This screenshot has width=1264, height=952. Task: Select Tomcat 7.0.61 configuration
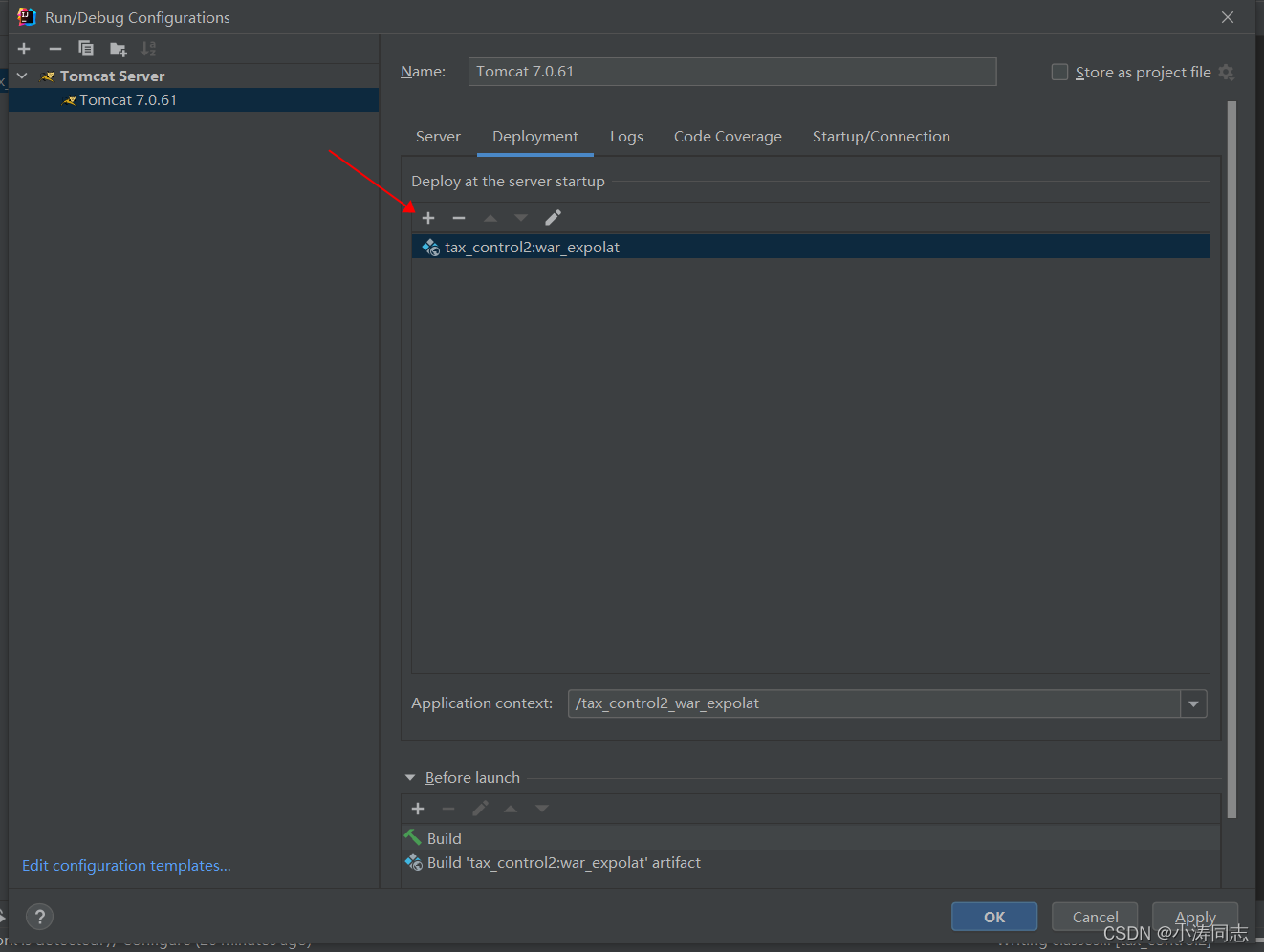193,100
